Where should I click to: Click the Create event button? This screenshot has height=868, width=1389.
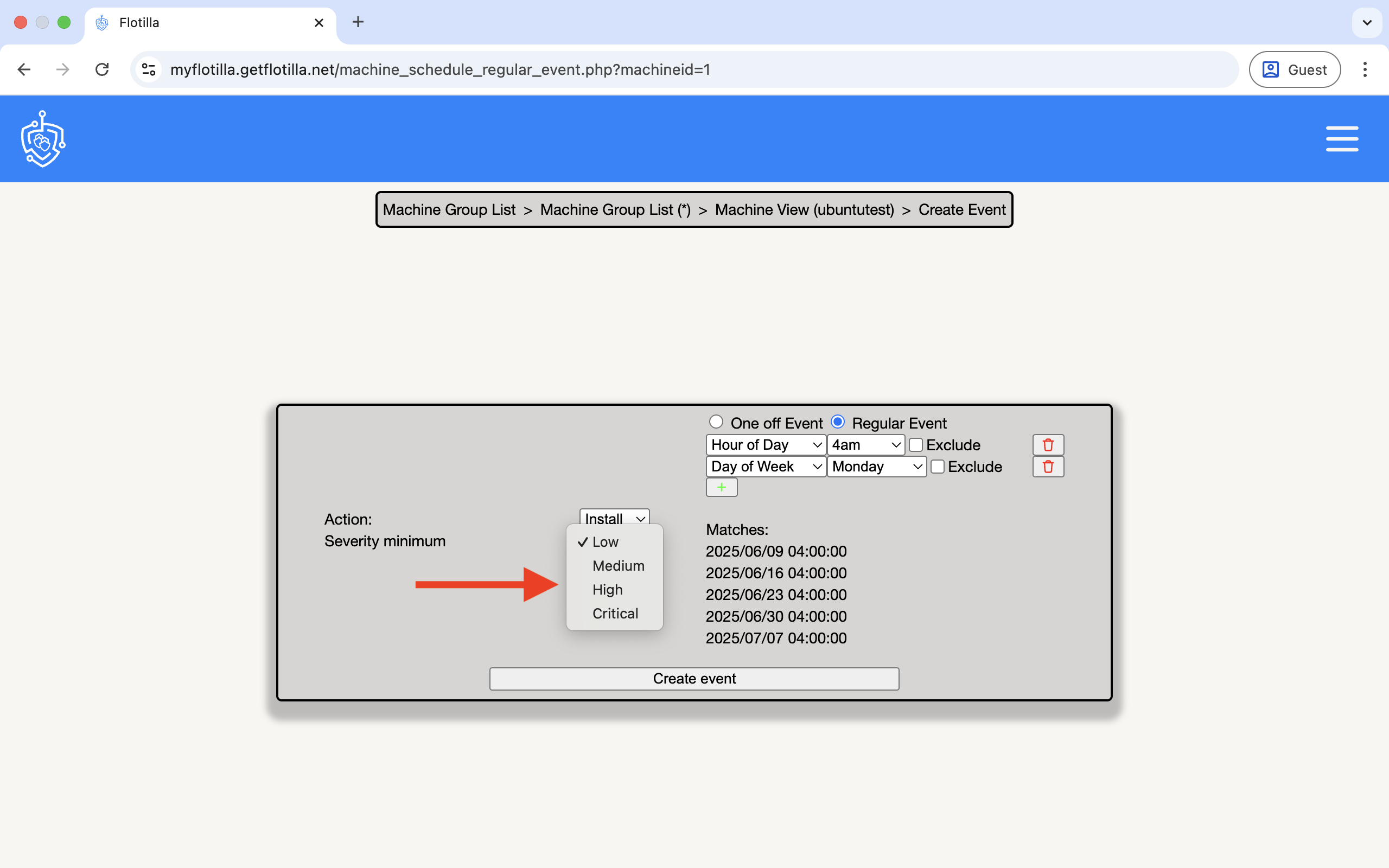coord(694,679)
